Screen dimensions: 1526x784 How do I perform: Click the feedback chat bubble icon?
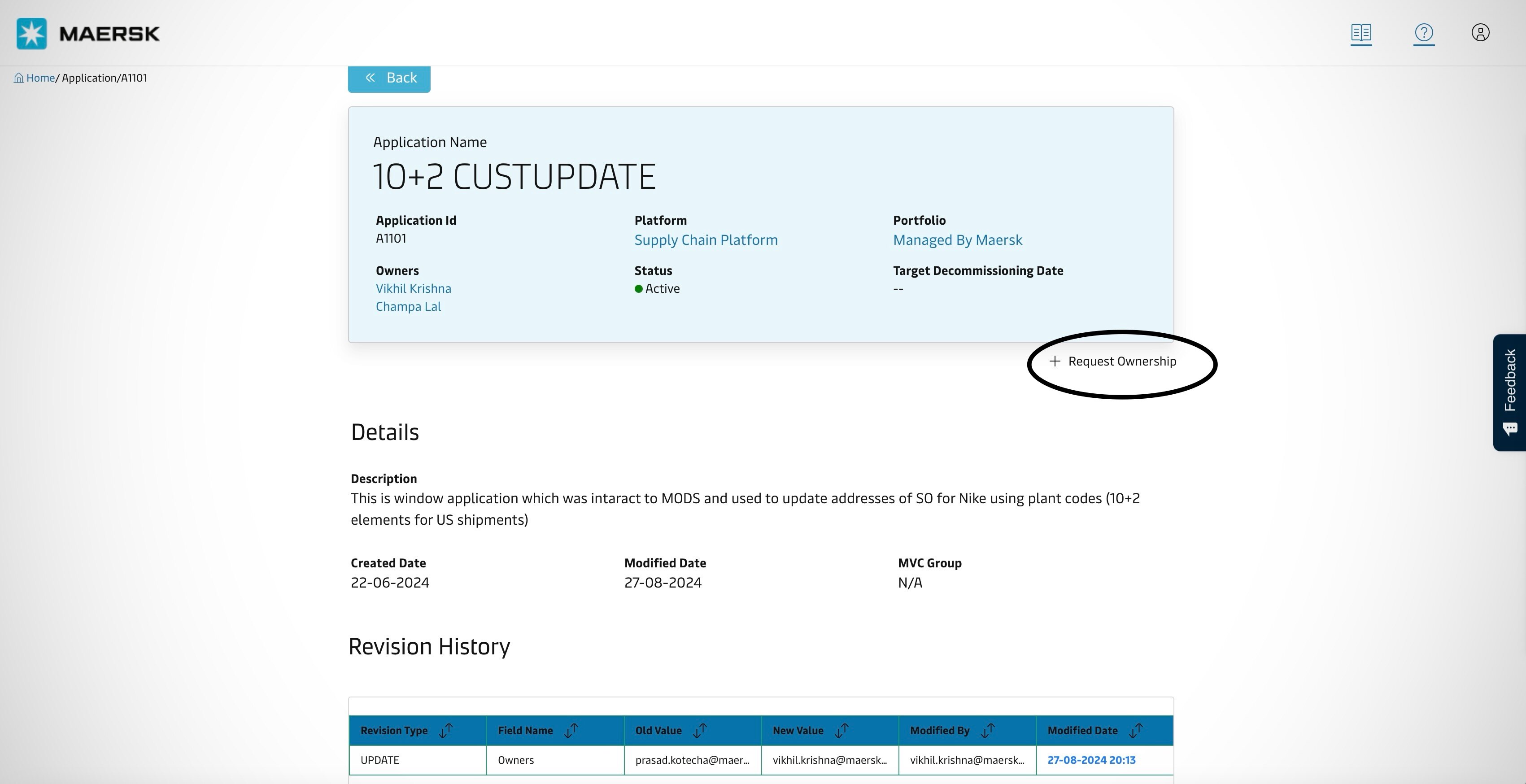1509,429
